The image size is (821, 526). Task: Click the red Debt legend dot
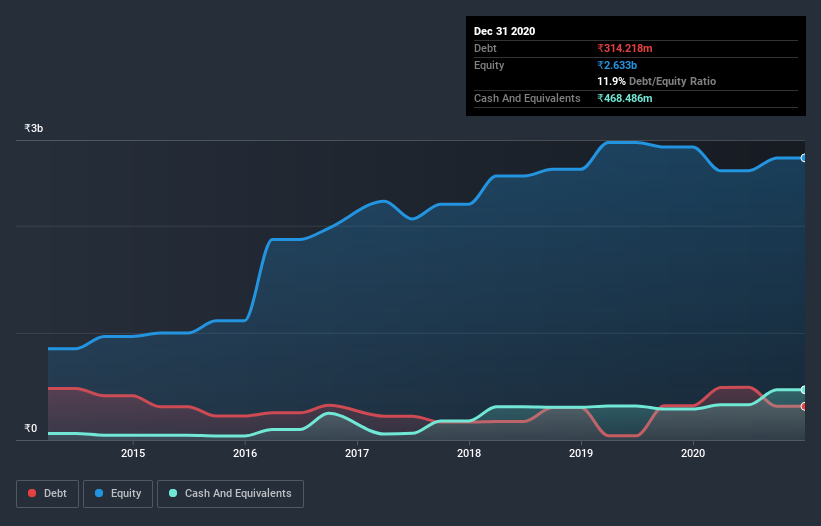32,493
